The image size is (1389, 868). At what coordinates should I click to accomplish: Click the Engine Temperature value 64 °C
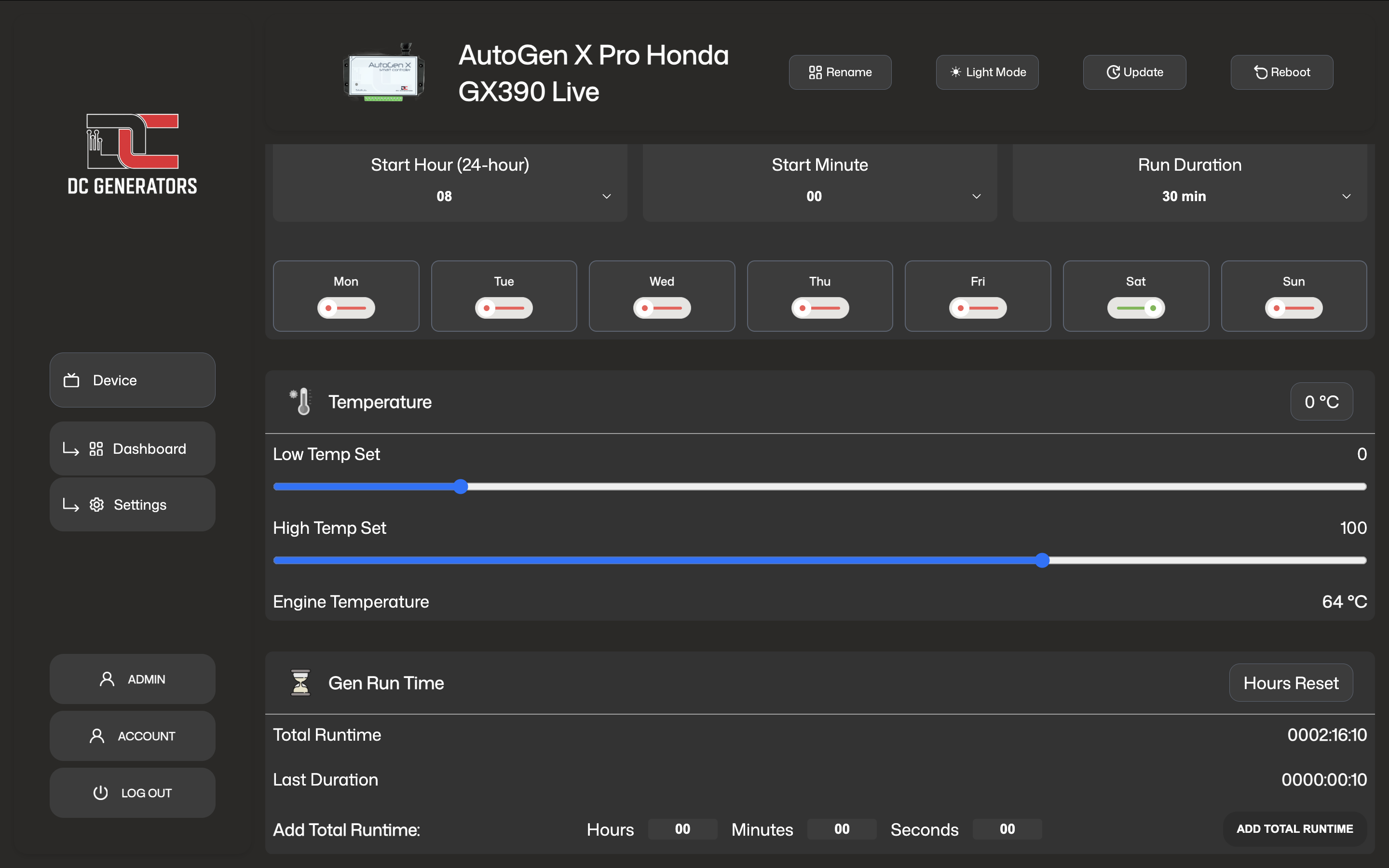(1344, 602)
